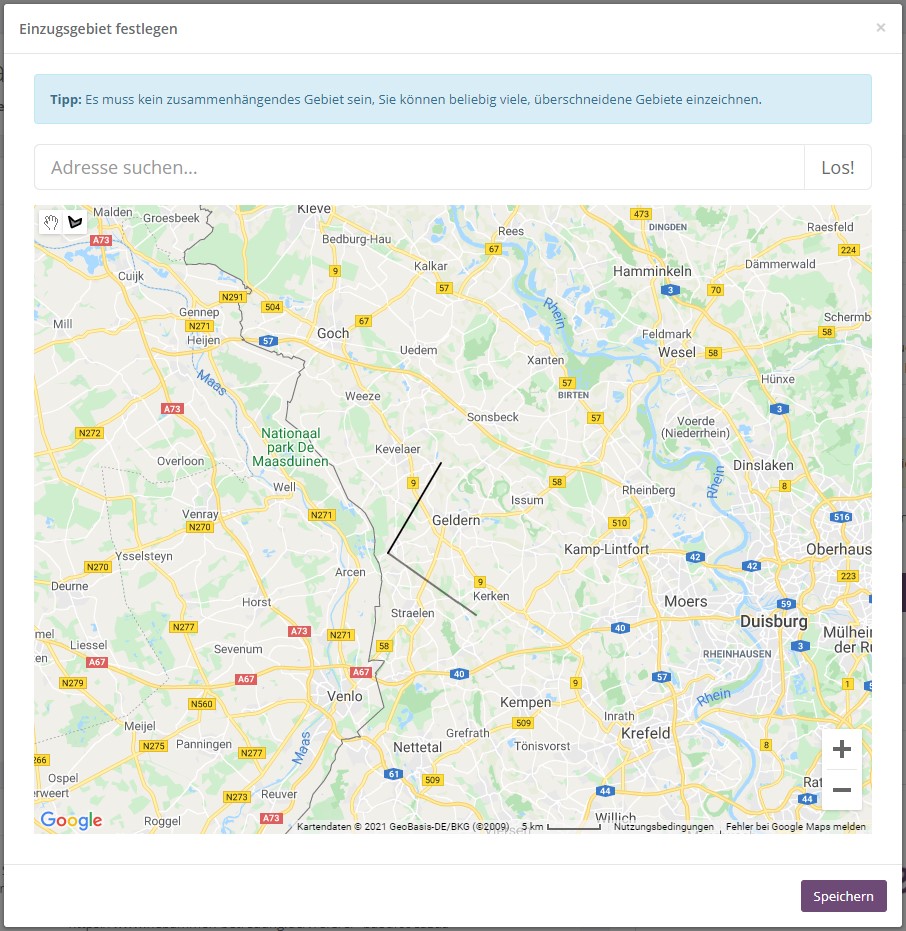
Task: Save the area with Speichern
Action: pos(843,896)
